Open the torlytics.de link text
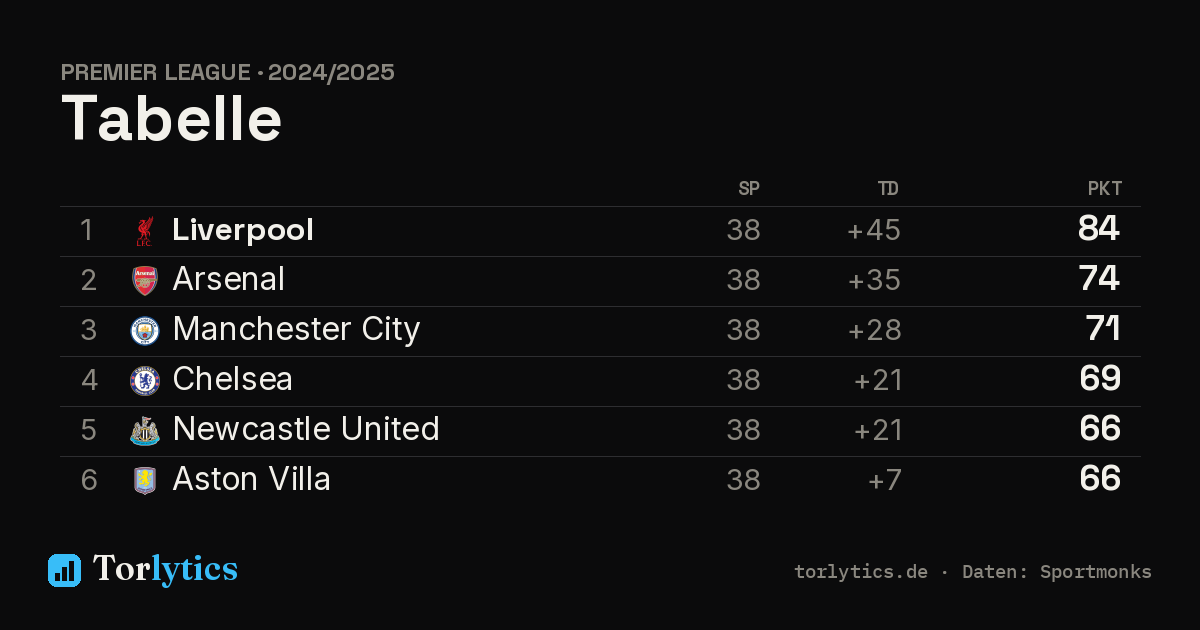Image resolution: width=1200 pixels, height=630 pixels. 861,572
